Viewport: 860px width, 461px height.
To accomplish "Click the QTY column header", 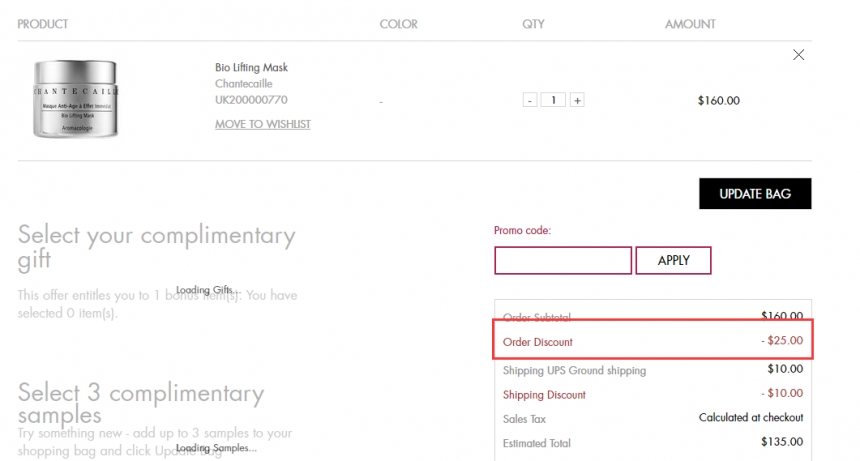I will tap(533, 24).
